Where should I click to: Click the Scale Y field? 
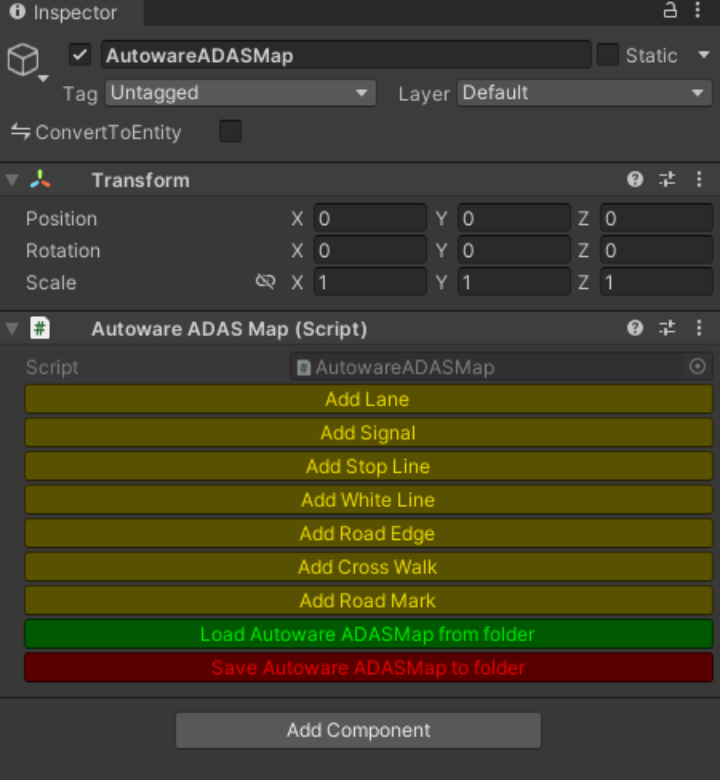[x=514, y=282]
